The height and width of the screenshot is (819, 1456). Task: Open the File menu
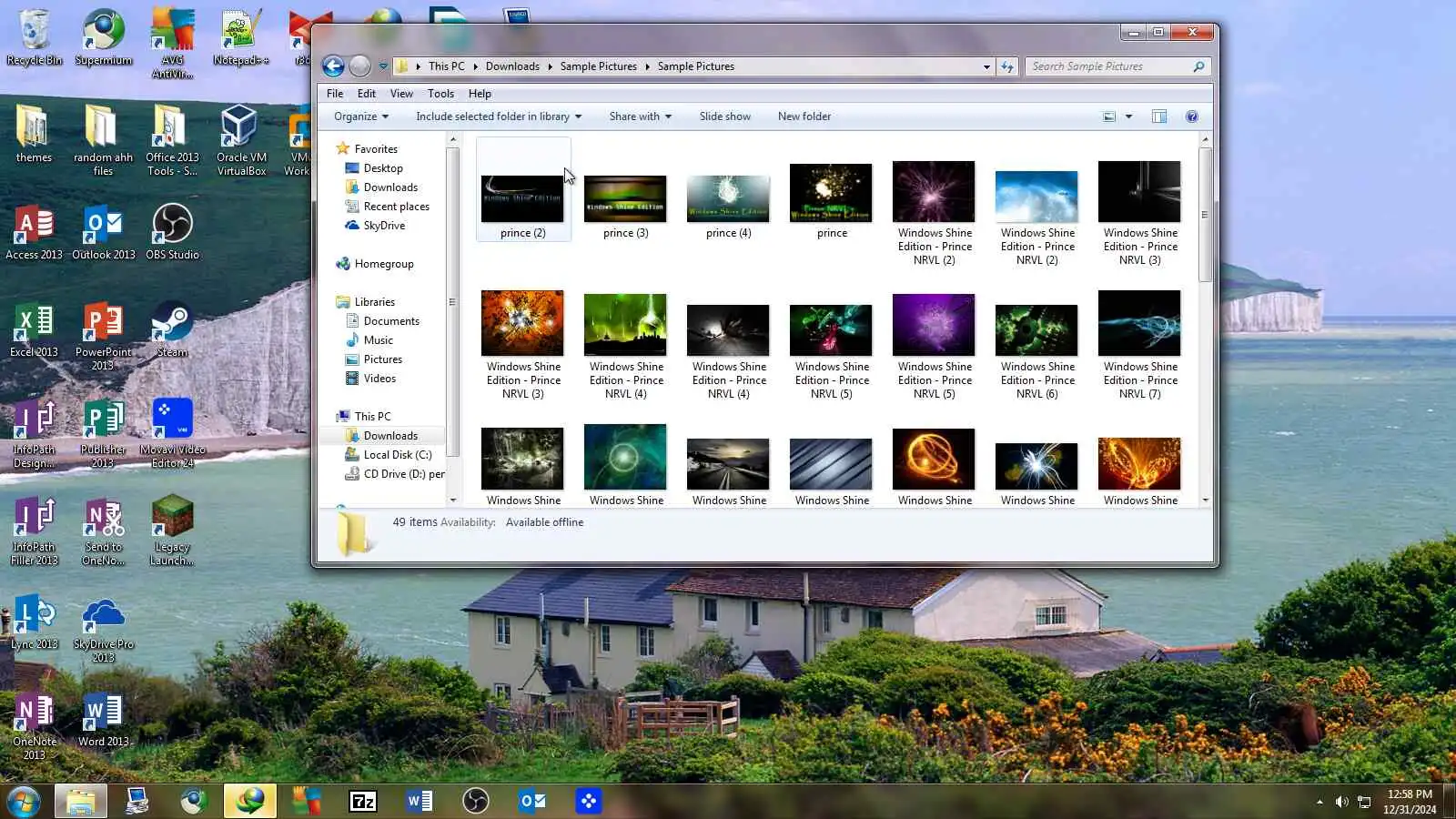pyautogui.click(x=335, y=94)
